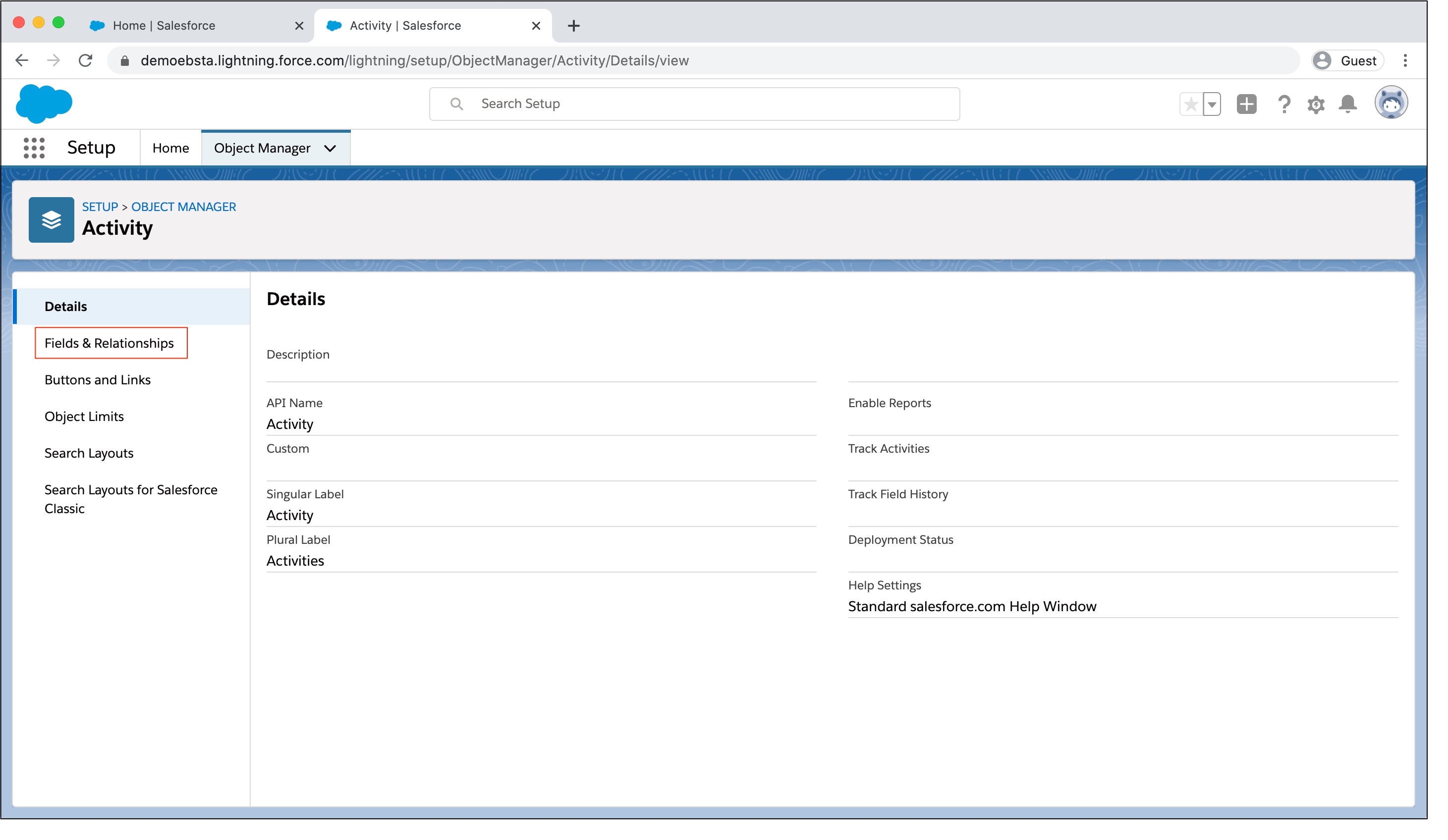Image resolution: width=1448 pixels, height=840 pixels.
Task: Switch to Home | Salesforce browser tab
Action: pos(164,25)
